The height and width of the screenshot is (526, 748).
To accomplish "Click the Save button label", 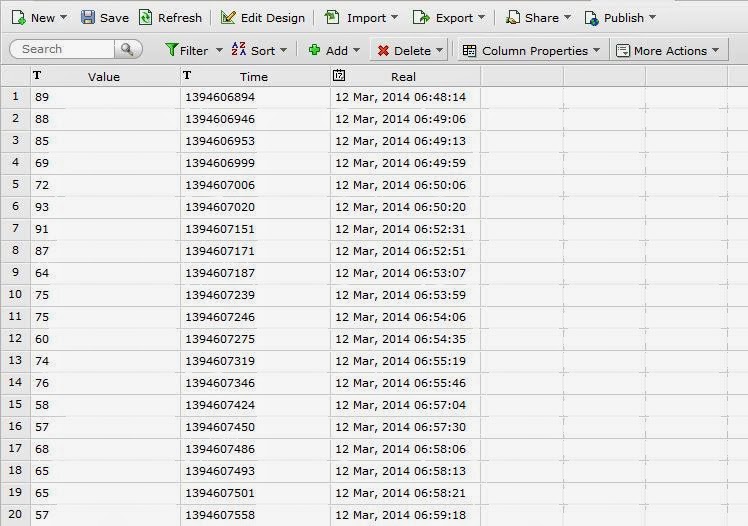I will pos(114,18).
